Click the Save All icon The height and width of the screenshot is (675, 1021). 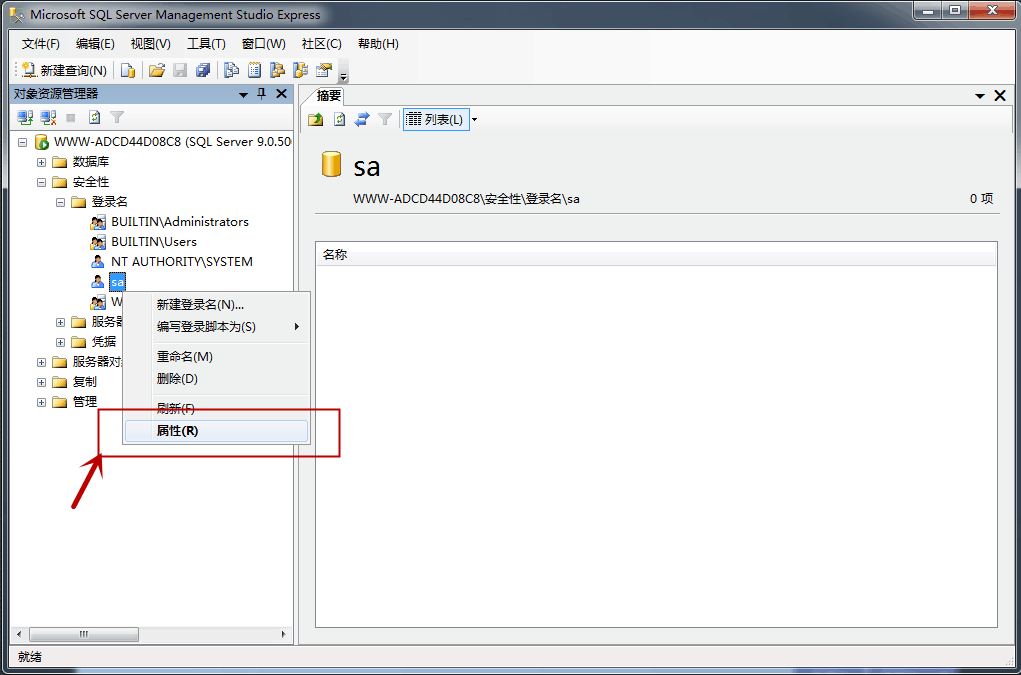point(203,70)
